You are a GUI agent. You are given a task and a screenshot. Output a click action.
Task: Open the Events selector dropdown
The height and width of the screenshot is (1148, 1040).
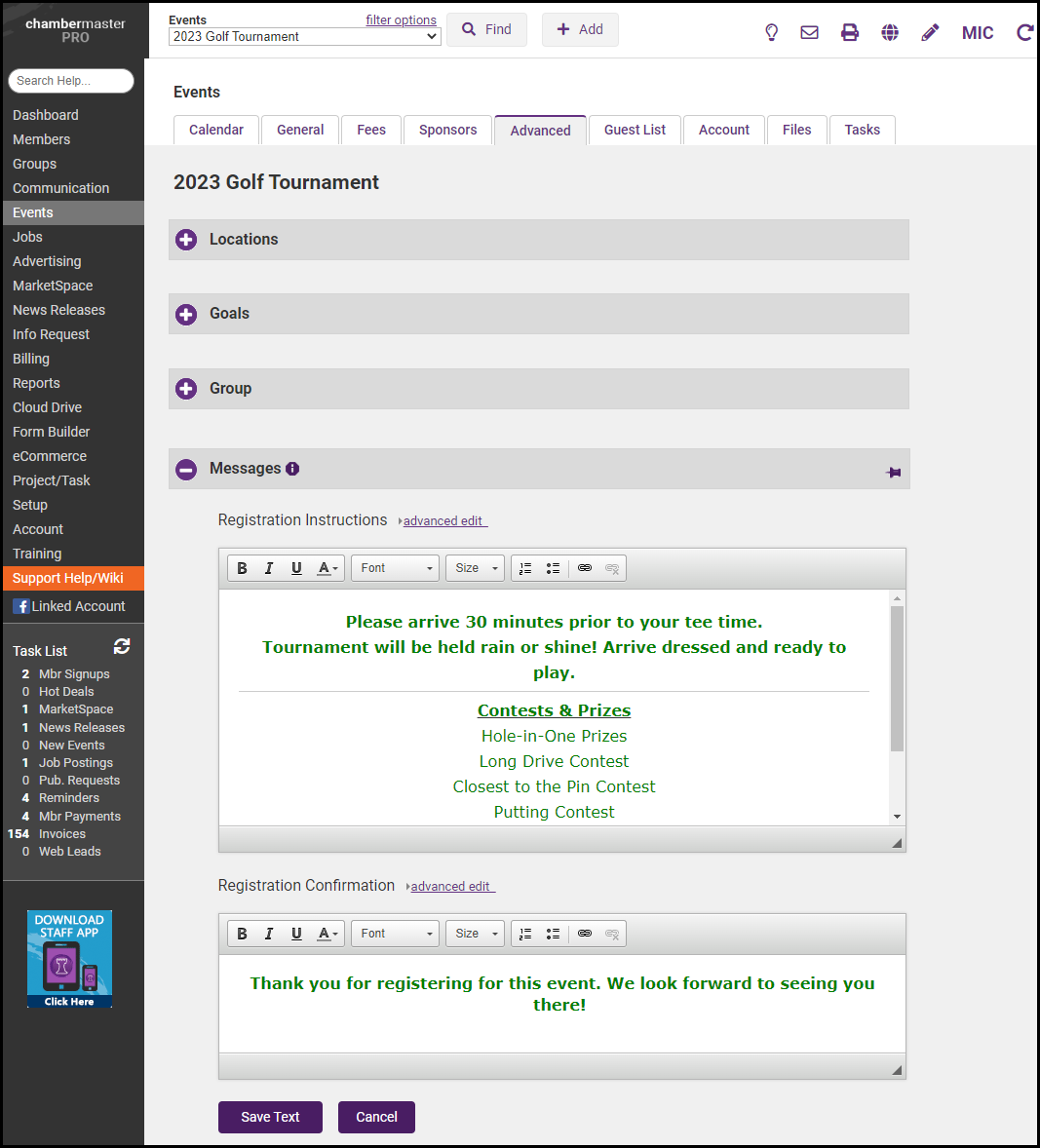pyautogui.click(x=305, y=37)
